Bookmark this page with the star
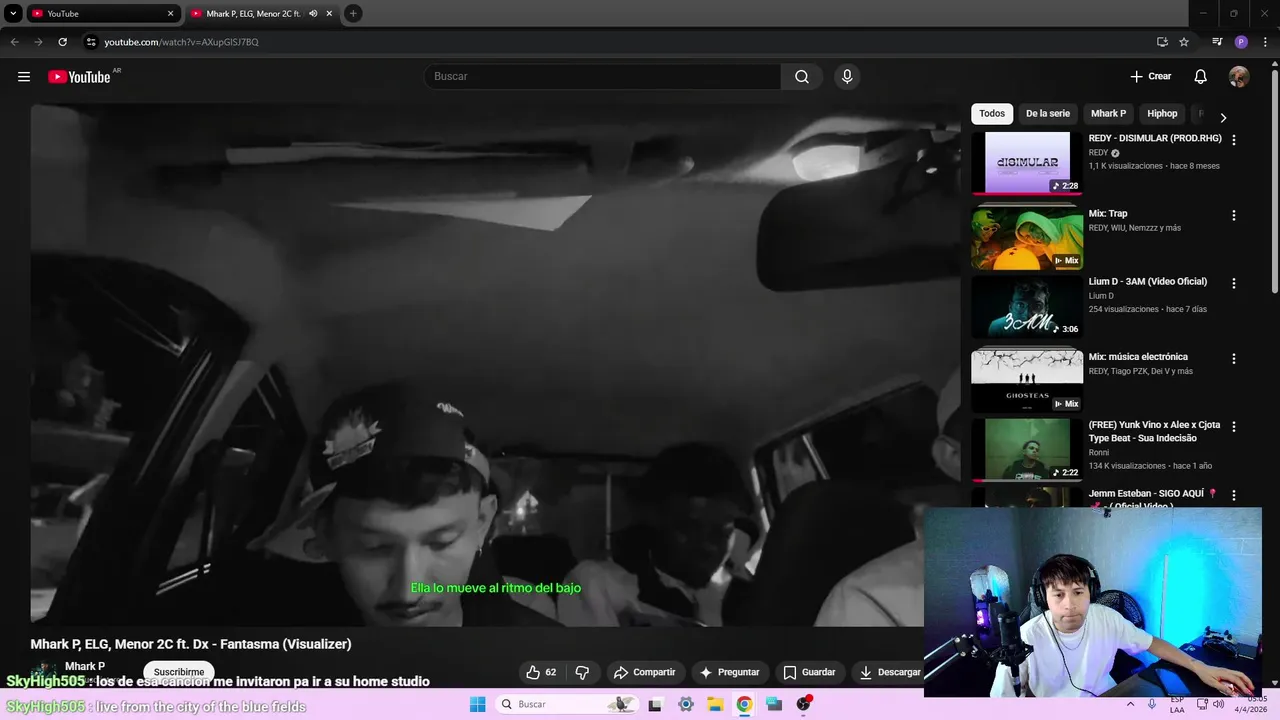Viewport: 1280px width, 720px height. pos(1184,42)
